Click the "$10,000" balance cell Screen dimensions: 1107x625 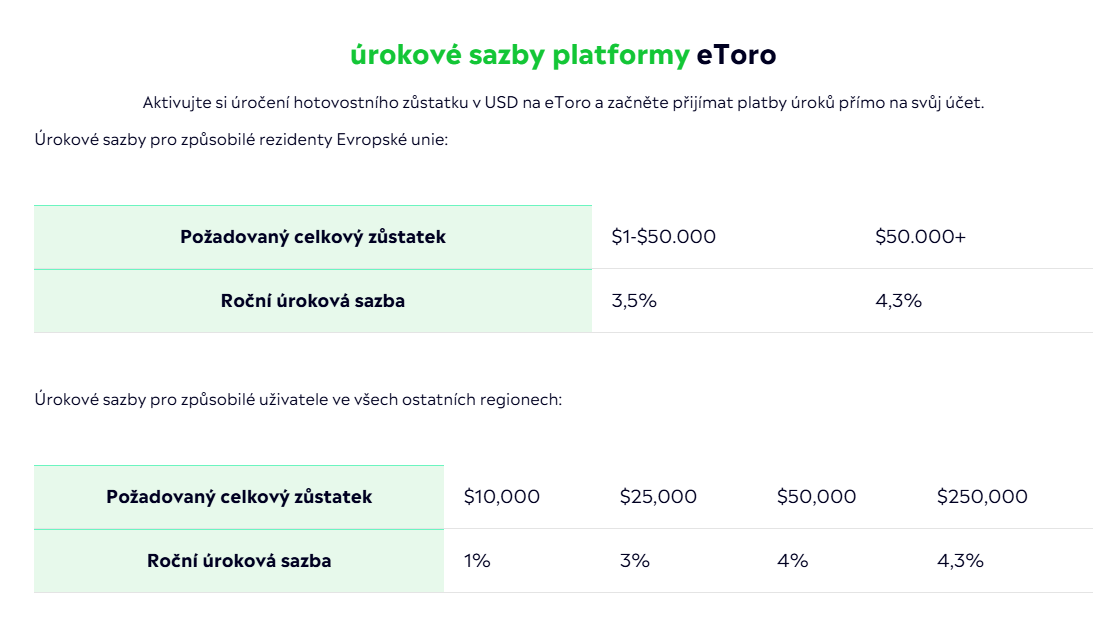pos(502,497)
